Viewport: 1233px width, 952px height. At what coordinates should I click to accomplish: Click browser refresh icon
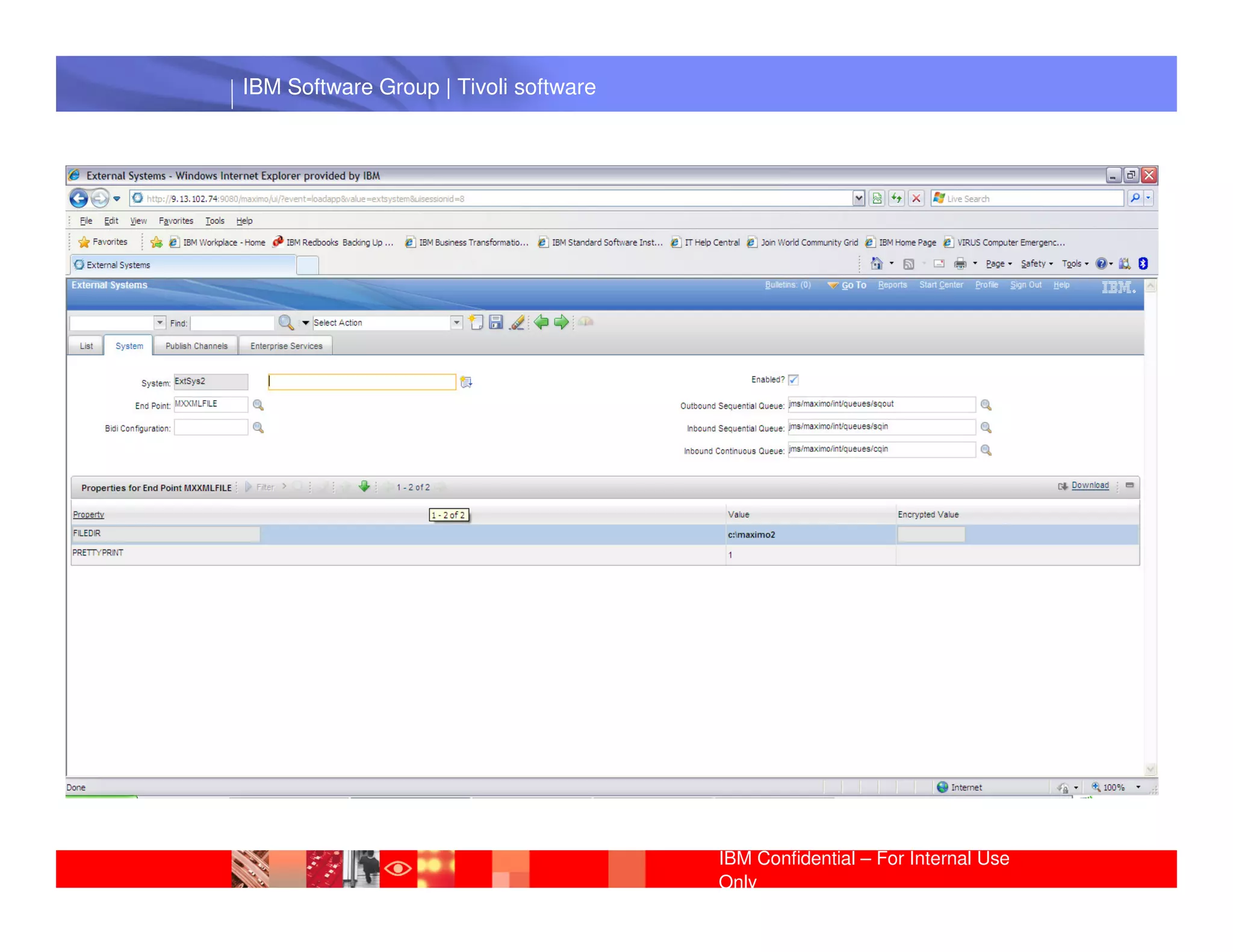(x=896, y=198)
